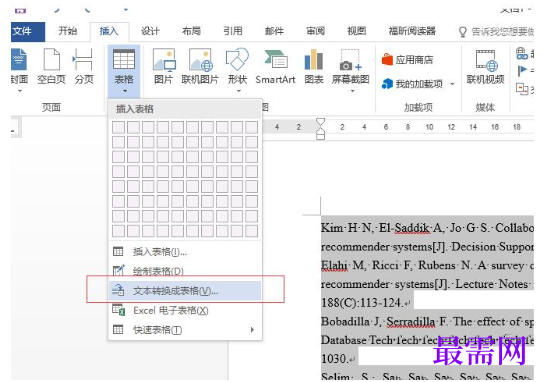Viewport: 545px width, 382px height.
Task: Click the link icon at ribbon right edge
Action: [x=521, y=54]
